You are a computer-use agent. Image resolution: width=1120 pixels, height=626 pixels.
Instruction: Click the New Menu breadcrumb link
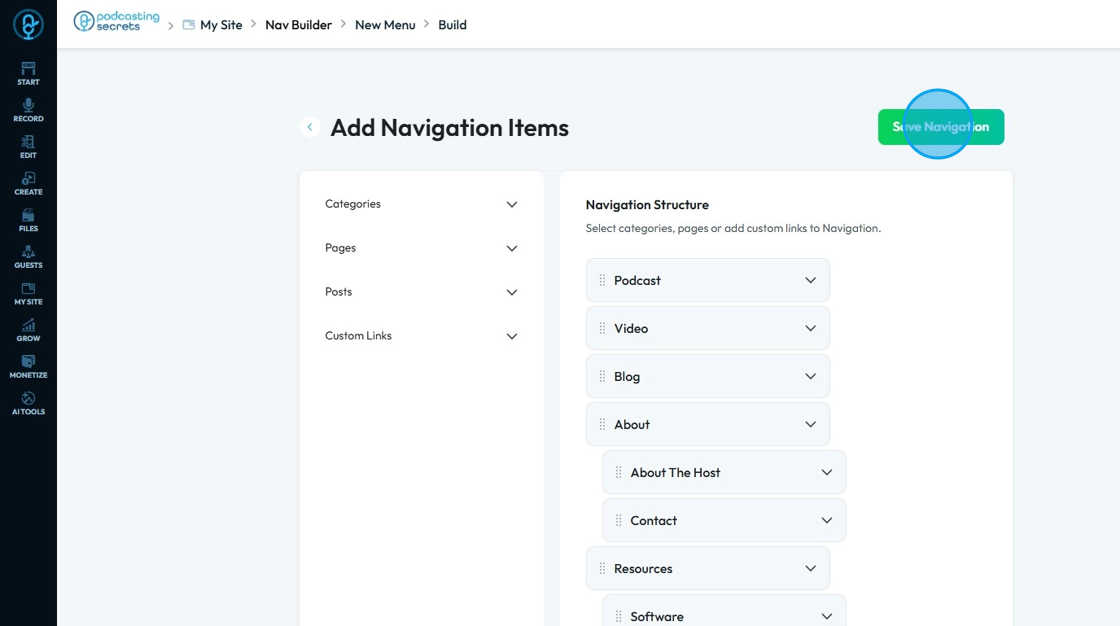tap(385, 25)
